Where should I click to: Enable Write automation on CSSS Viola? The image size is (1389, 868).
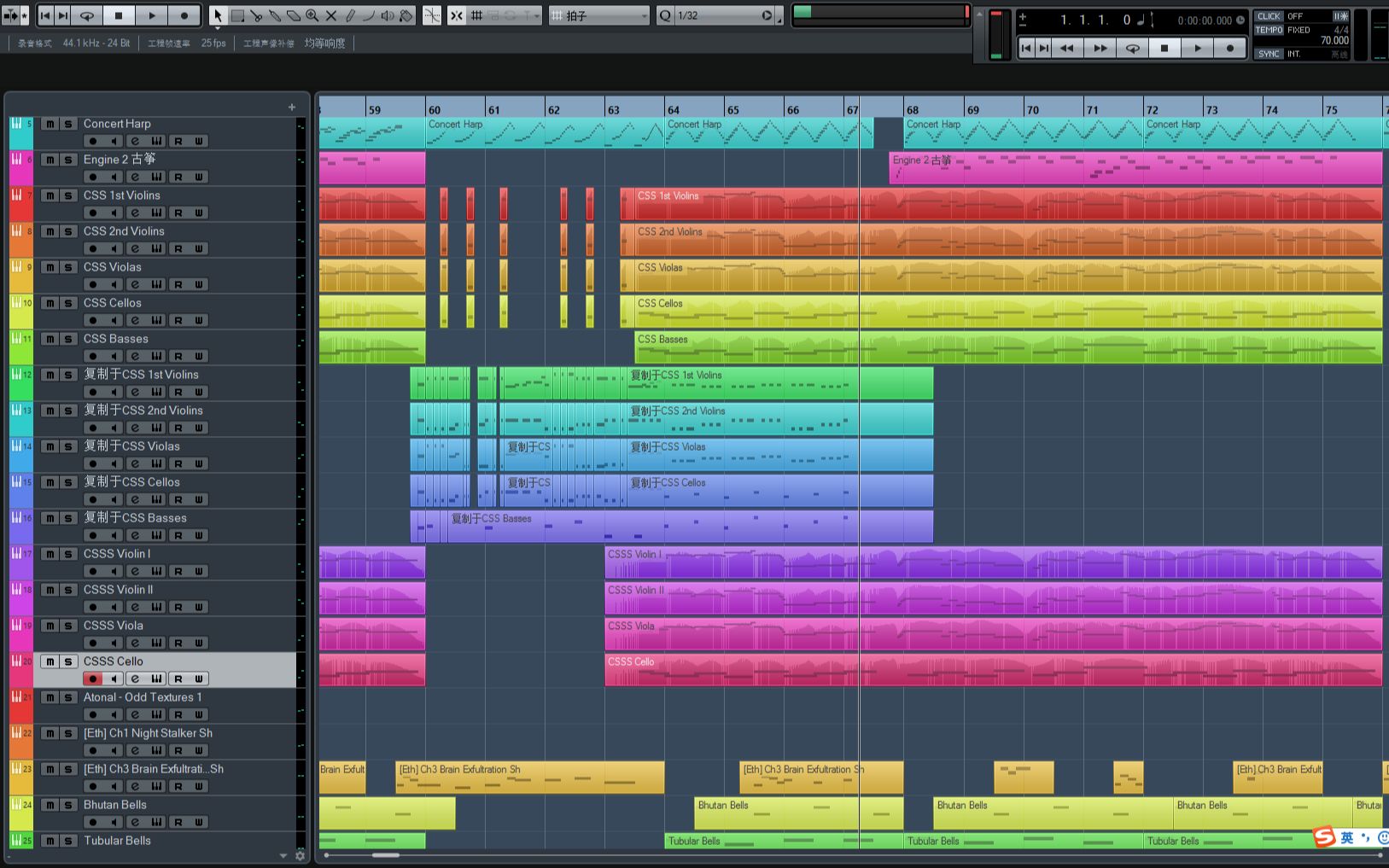pyautogui.click(x=199, y=643)
